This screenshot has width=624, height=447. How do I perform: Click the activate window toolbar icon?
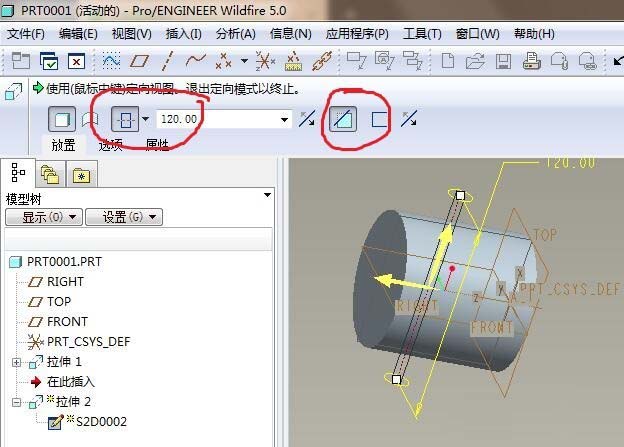coord(21,61)
